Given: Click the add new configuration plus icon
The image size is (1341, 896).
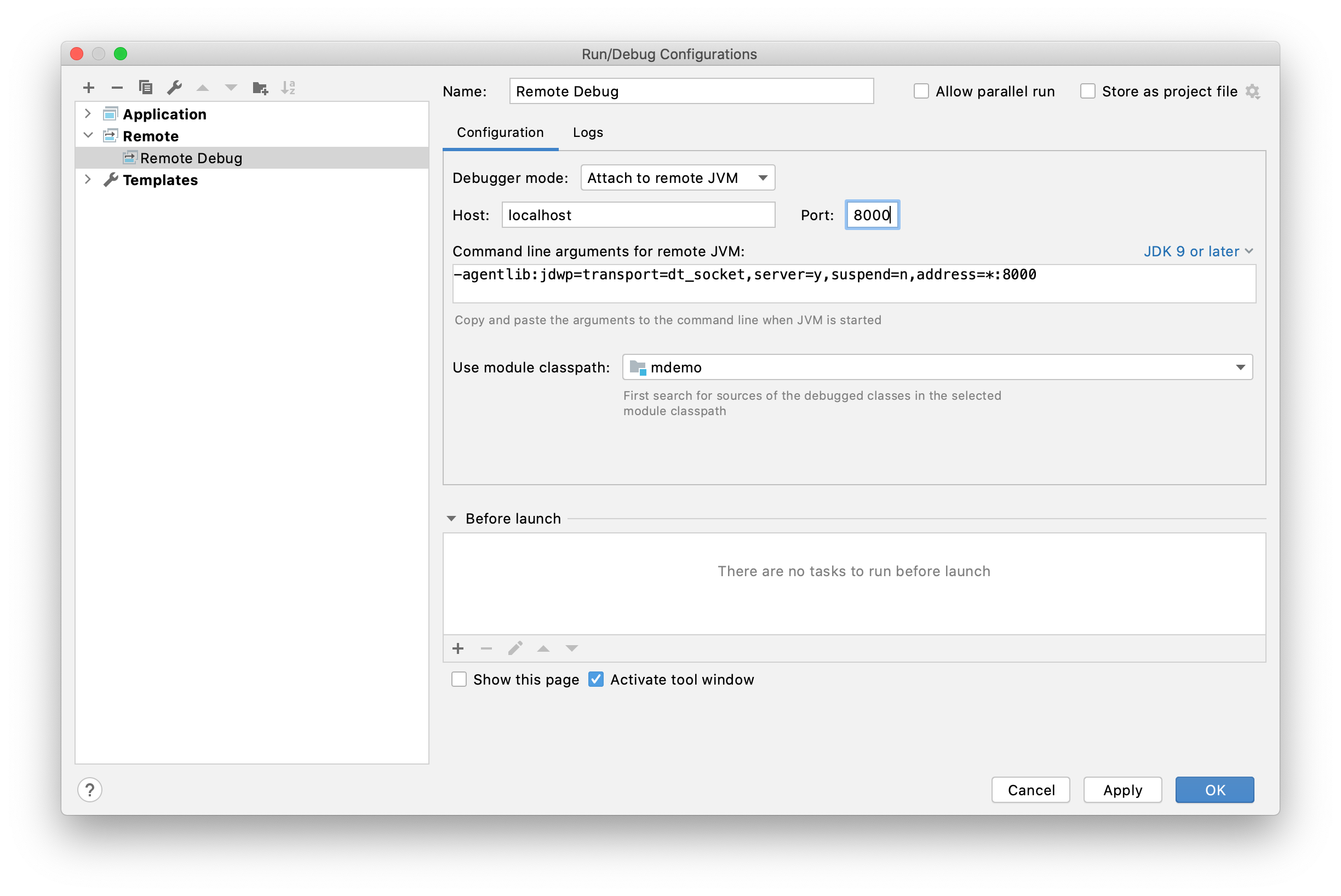Looking at the screenshot, I should [89, 88].
